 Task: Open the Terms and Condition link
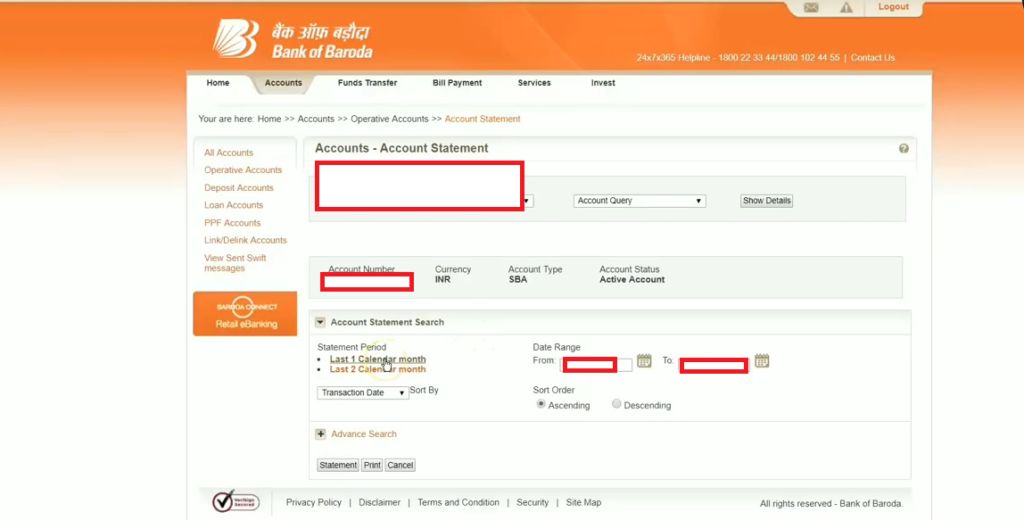coord(458,502)
